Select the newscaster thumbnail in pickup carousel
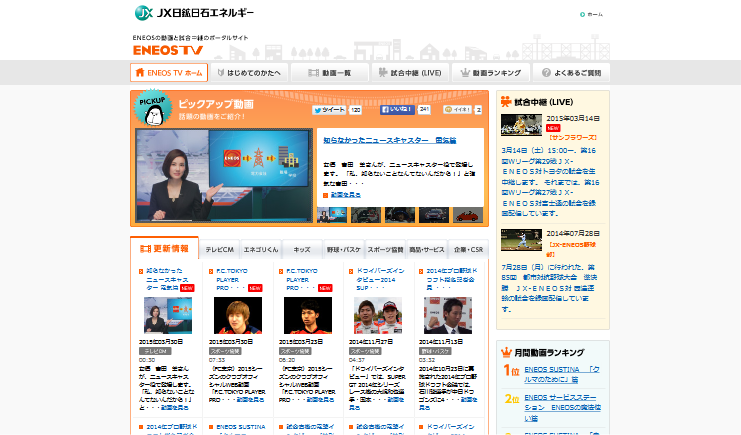The width and height of the screenshot is (741, 435). 332,215
